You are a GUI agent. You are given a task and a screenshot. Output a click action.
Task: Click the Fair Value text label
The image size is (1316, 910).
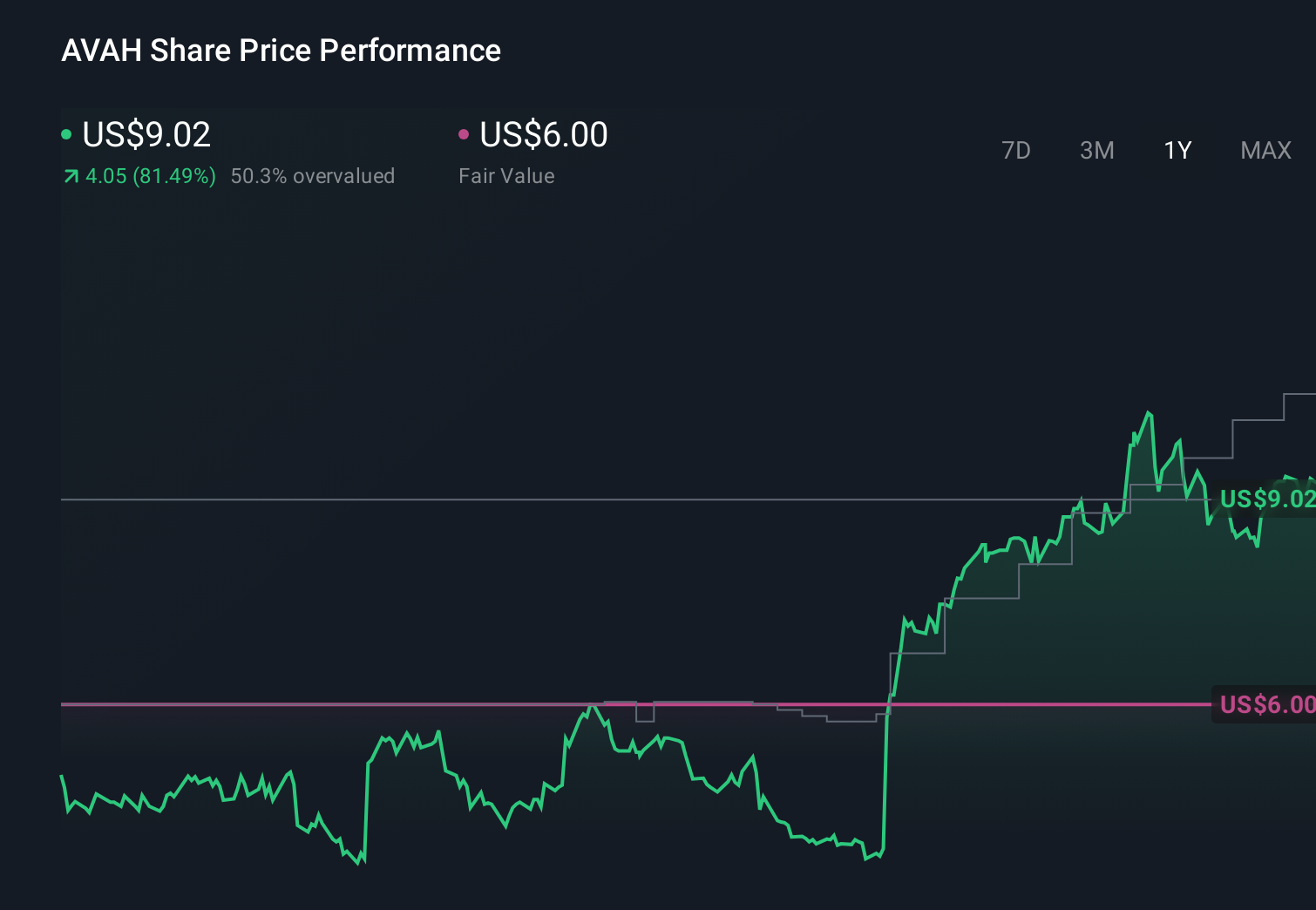pyautogui.click(x=505, y=175)
